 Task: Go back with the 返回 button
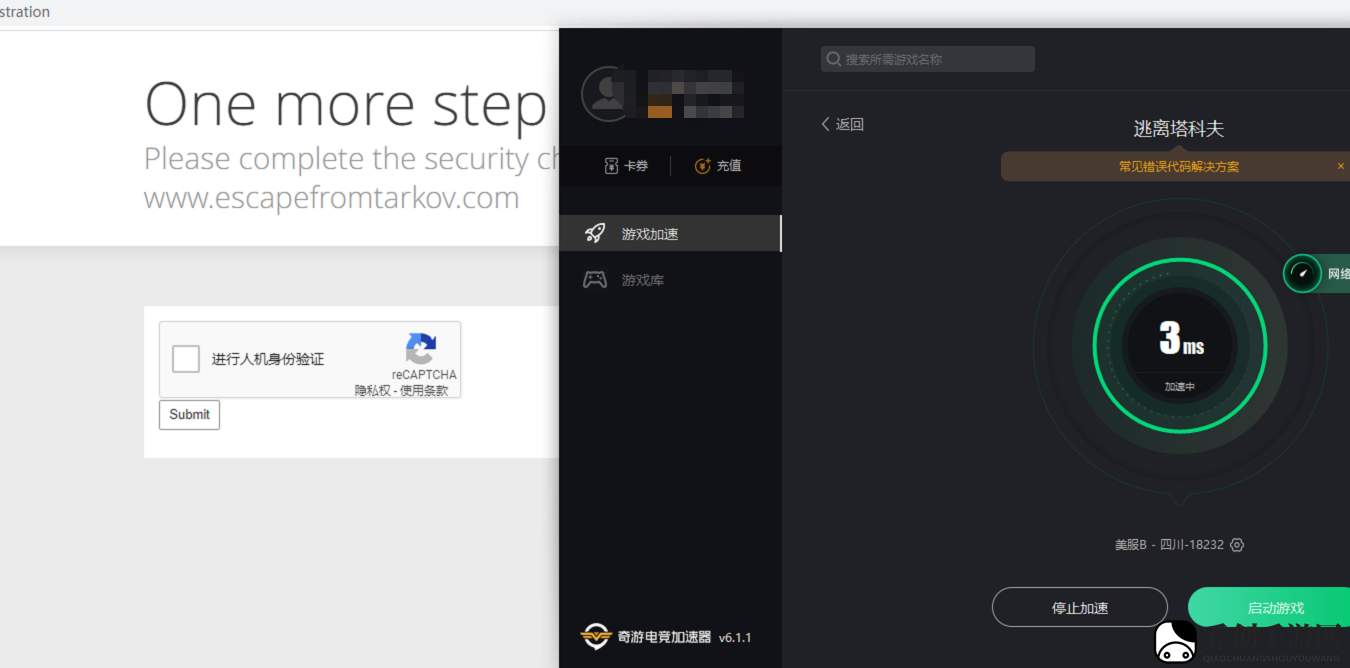click(842, 124)
